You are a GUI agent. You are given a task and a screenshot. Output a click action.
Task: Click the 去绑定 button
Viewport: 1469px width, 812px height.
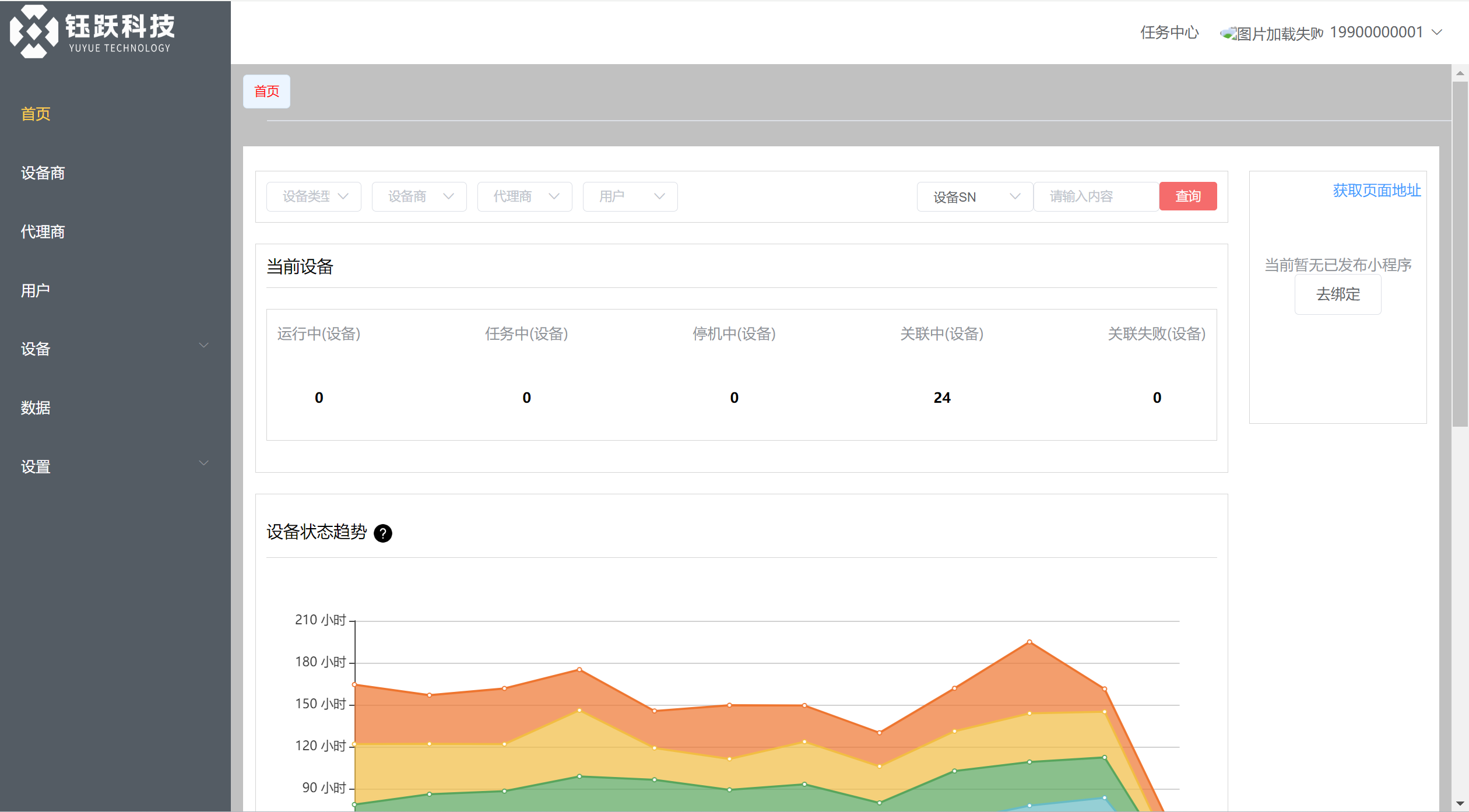pos(1338,294)
